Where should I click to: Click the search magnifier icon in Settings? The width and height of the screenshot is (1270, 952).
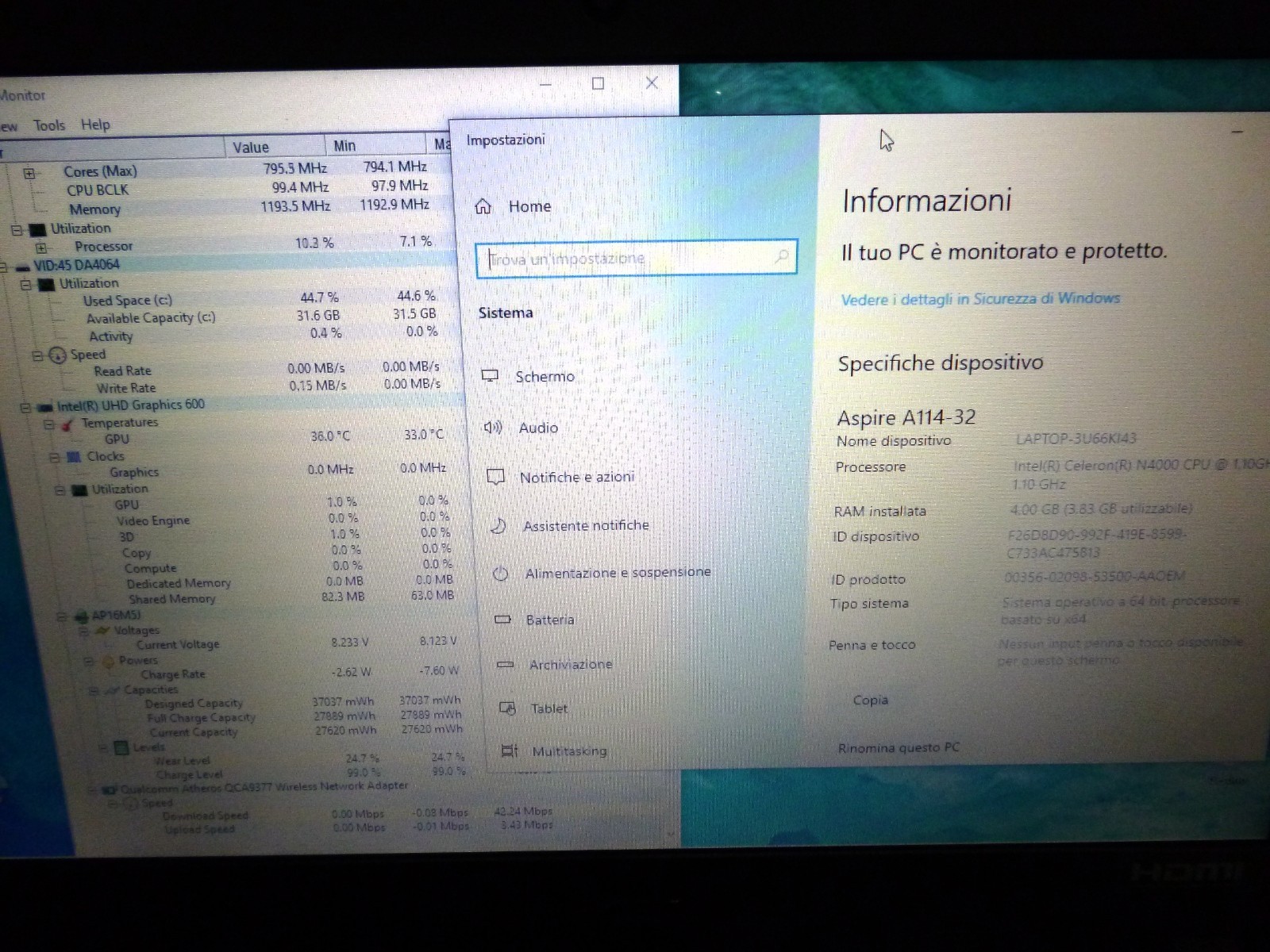(782, 256)
